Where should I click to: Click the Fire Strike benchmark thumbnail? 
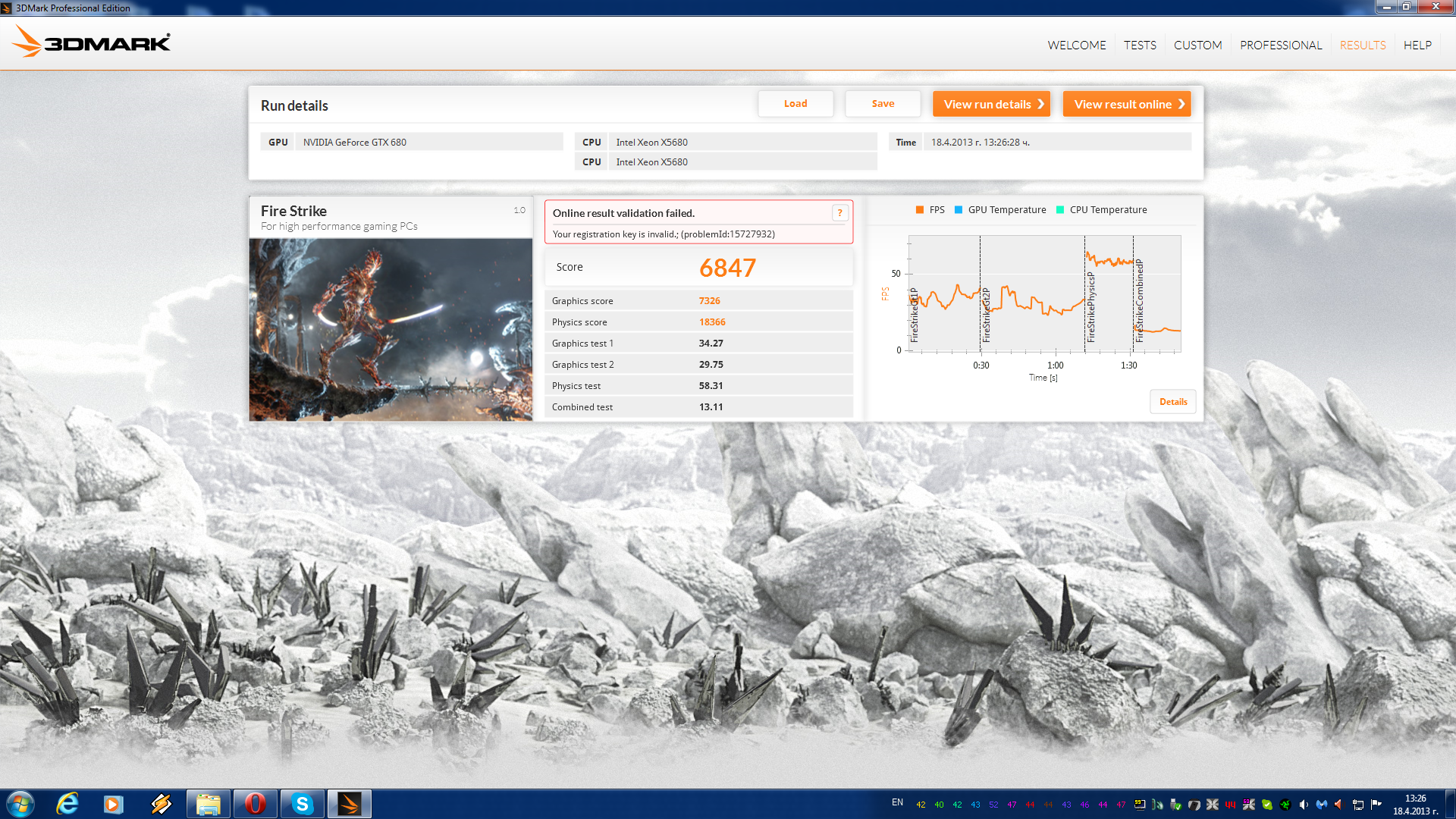coord(391,330)
